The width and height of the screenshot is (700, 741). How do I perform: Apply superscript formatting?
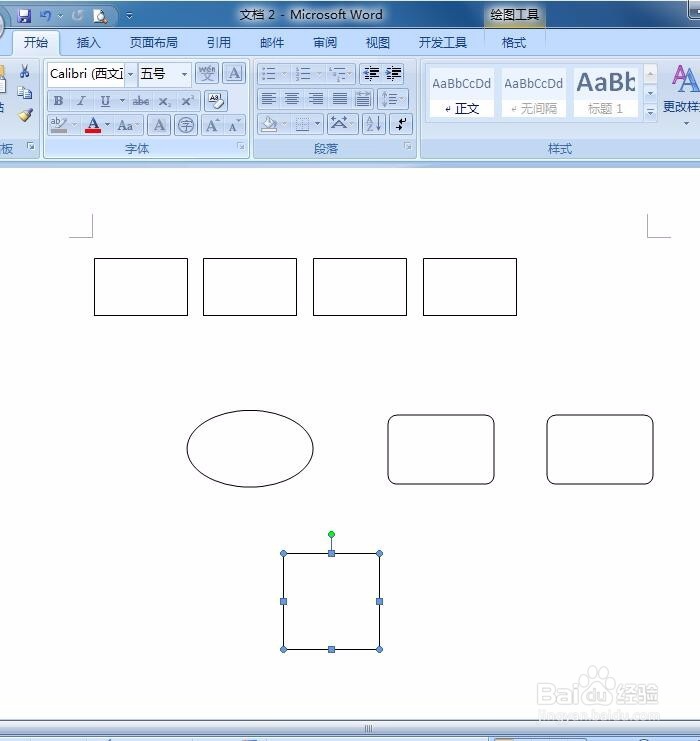[x=188, y=101]
